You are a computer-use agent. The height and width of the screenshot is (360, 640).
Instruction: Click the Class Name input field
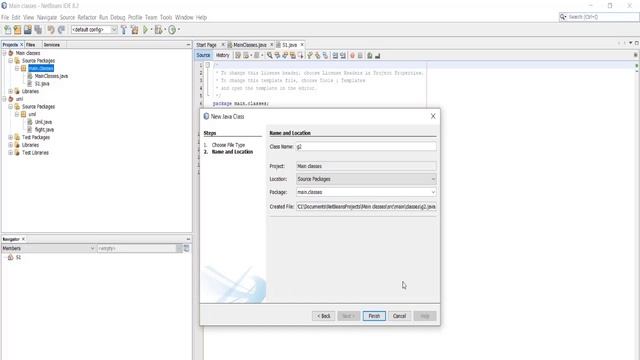coord(366,147)
